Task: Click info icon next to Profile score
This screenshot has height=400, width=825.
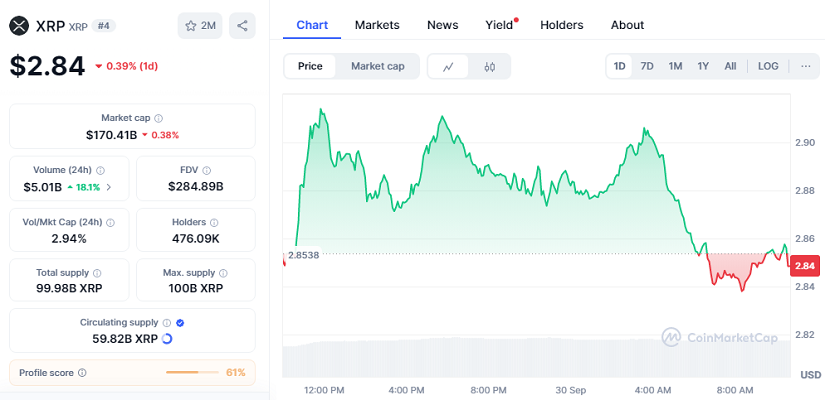Action: [82, 373]
